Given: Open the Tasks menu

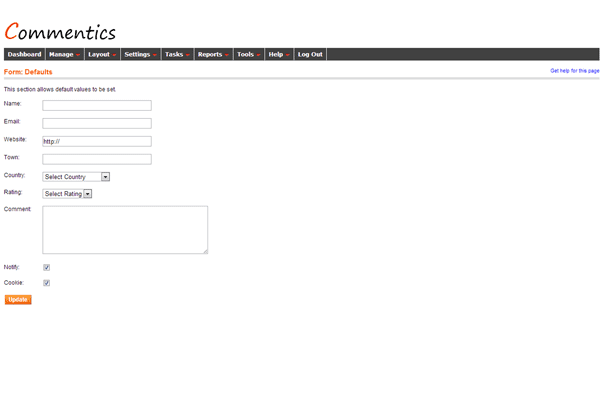Looking at the screenshot, I should pyautogui.click(x=177, y=54).
